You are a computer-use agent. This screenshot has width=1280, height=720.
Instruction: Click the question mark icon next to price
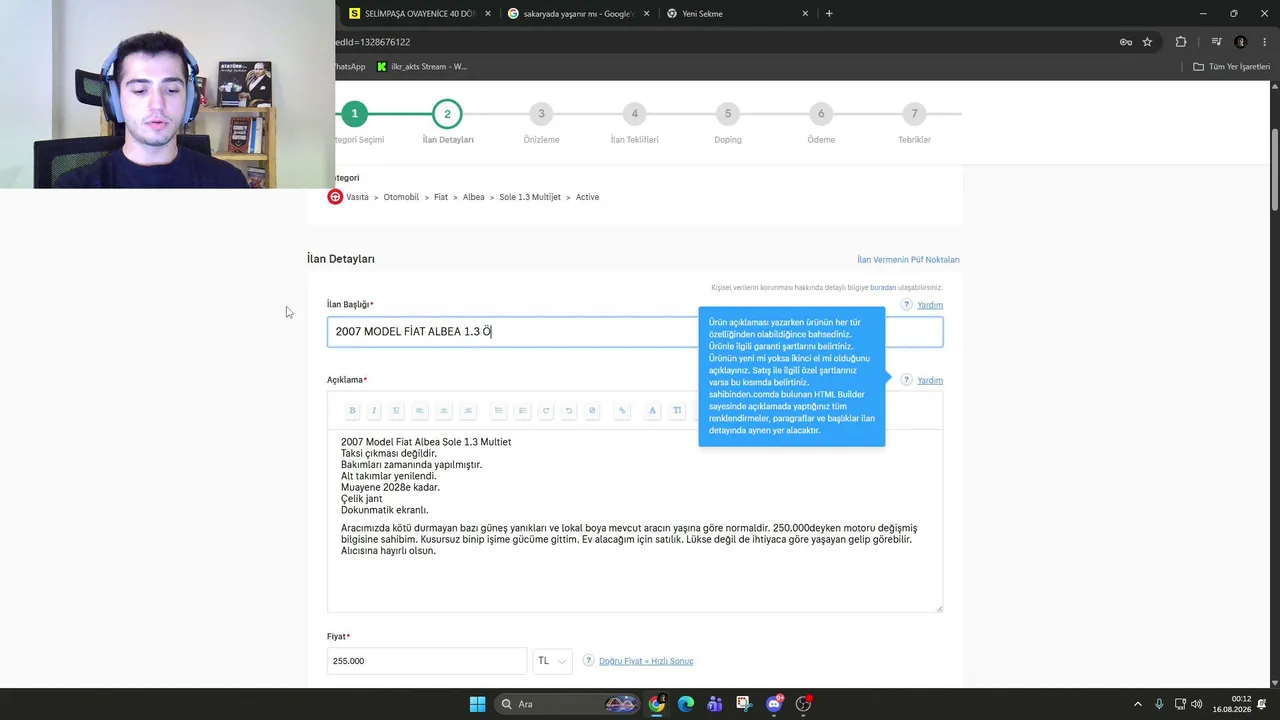coord(589,661)
